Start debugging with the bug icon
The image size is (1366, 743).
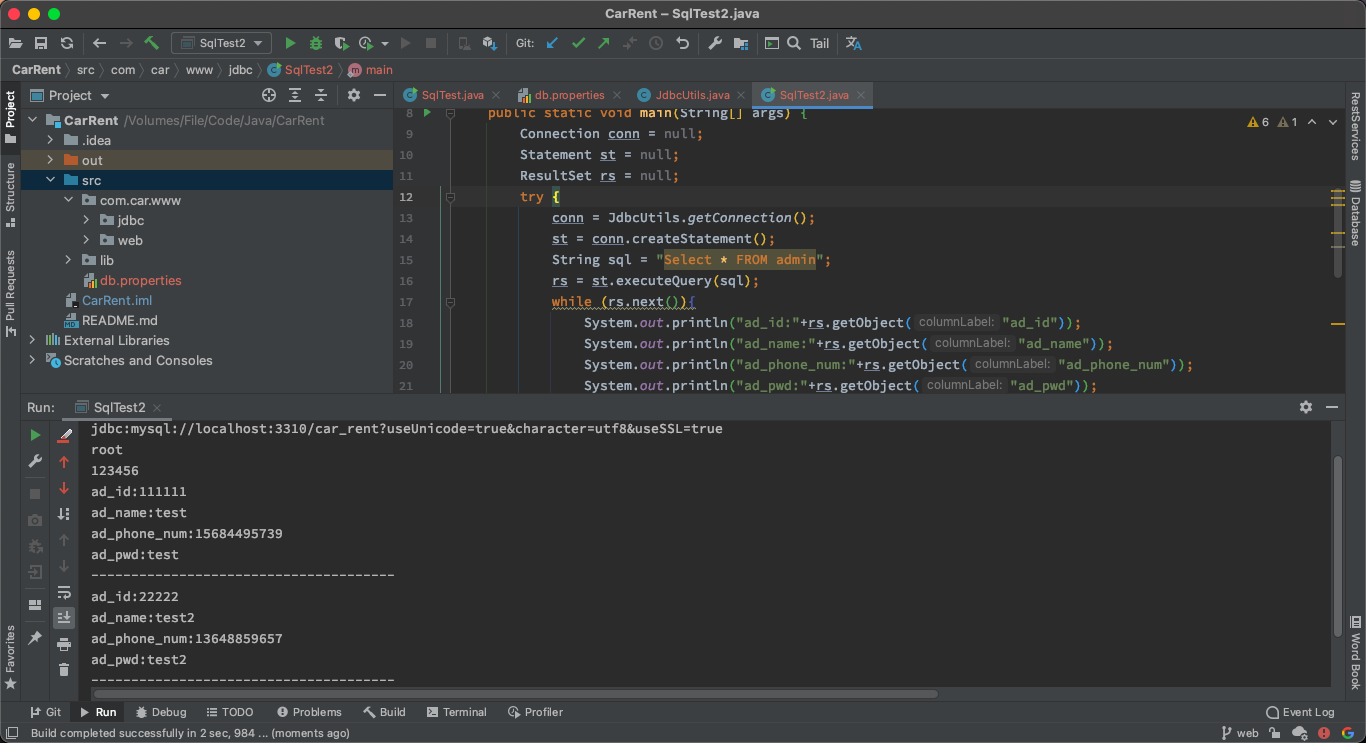(316, 43)
